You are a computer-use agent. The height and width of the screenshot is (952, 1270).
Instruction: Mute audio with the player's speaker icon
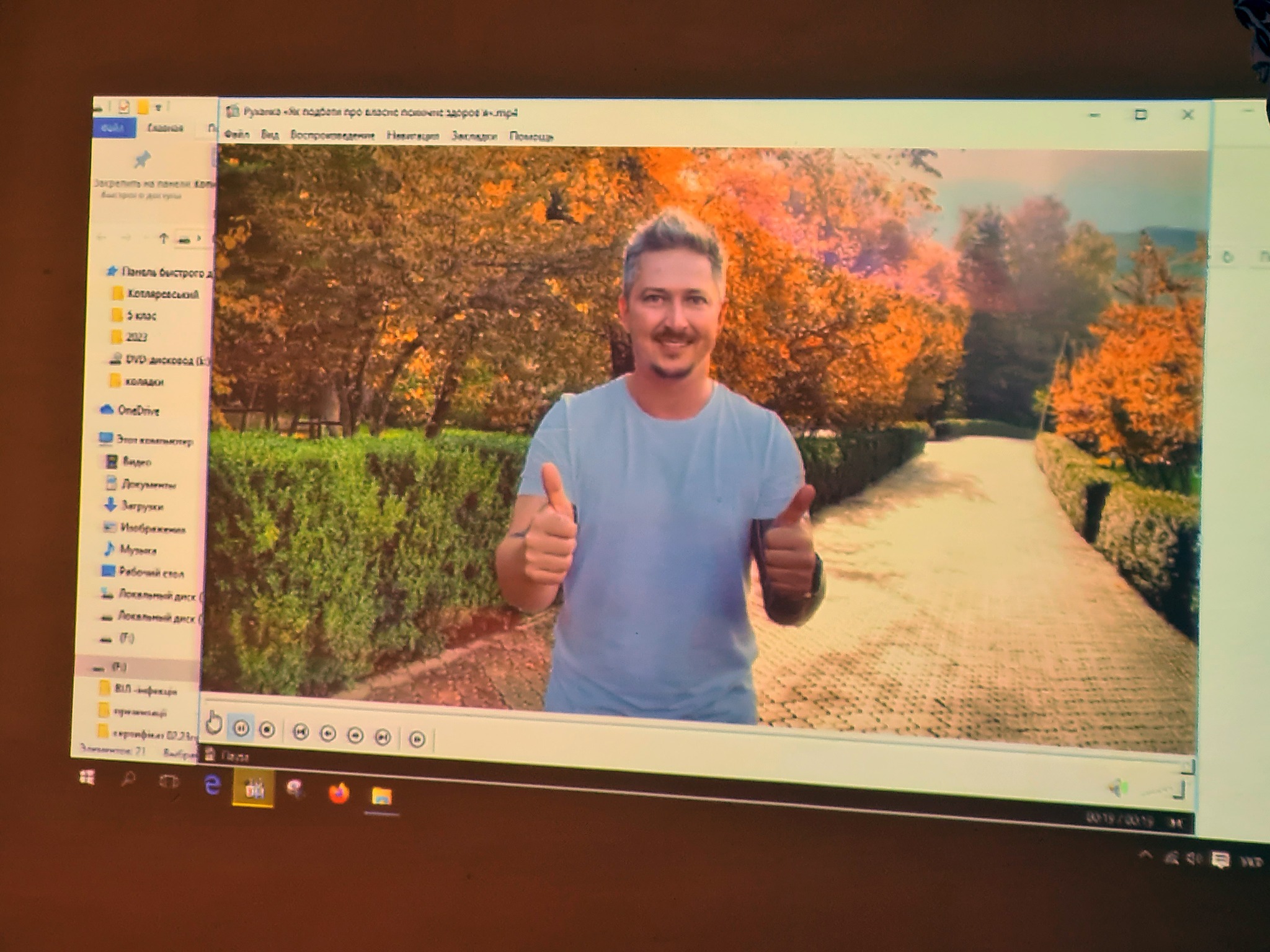1119,788
